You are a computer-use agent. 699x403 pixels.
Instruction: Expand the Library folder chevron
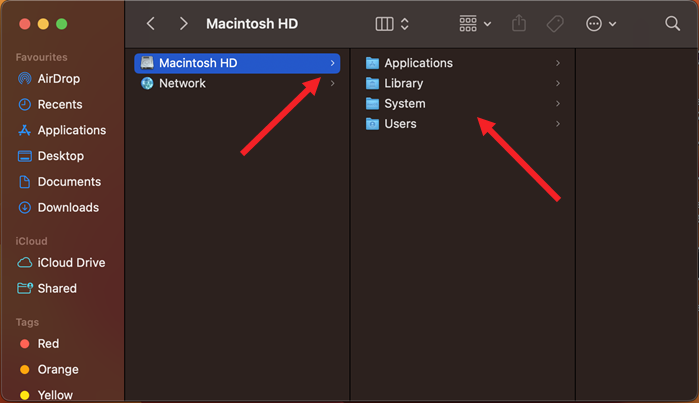tap(558, 83)
